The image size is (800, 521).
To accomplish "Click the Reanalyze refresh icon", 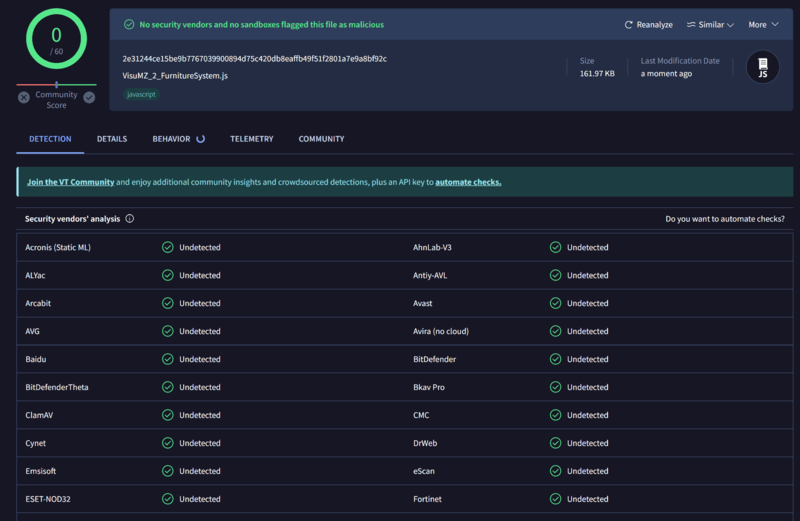I will [x=629, y=25].
